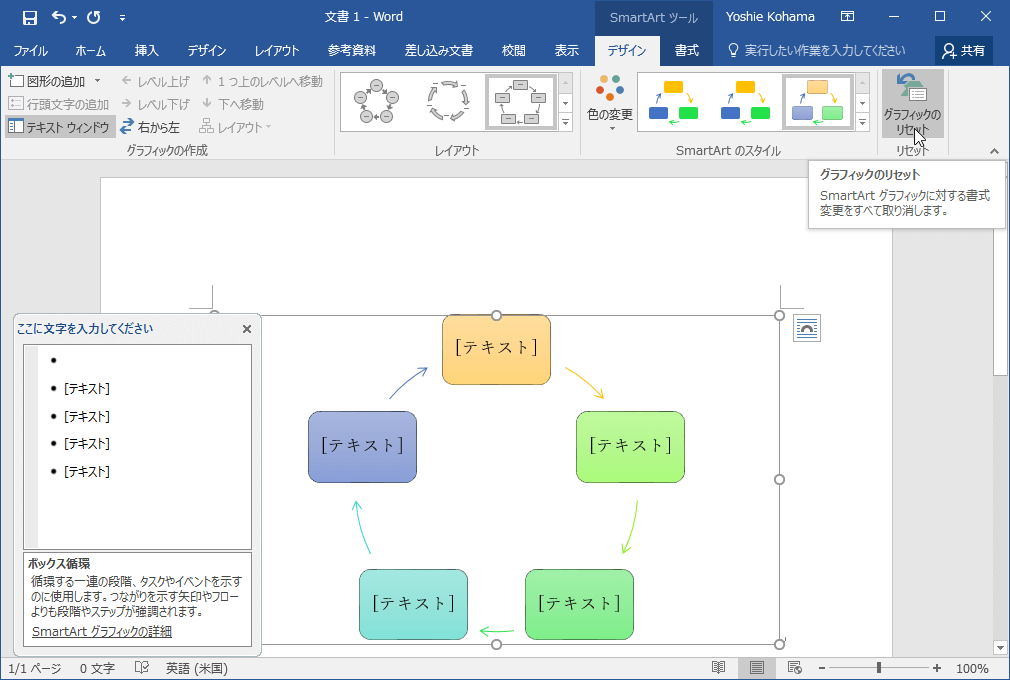Expand the 図形の追加 dropdown arrow
The image size is (1010, 680).
point(98,81)
